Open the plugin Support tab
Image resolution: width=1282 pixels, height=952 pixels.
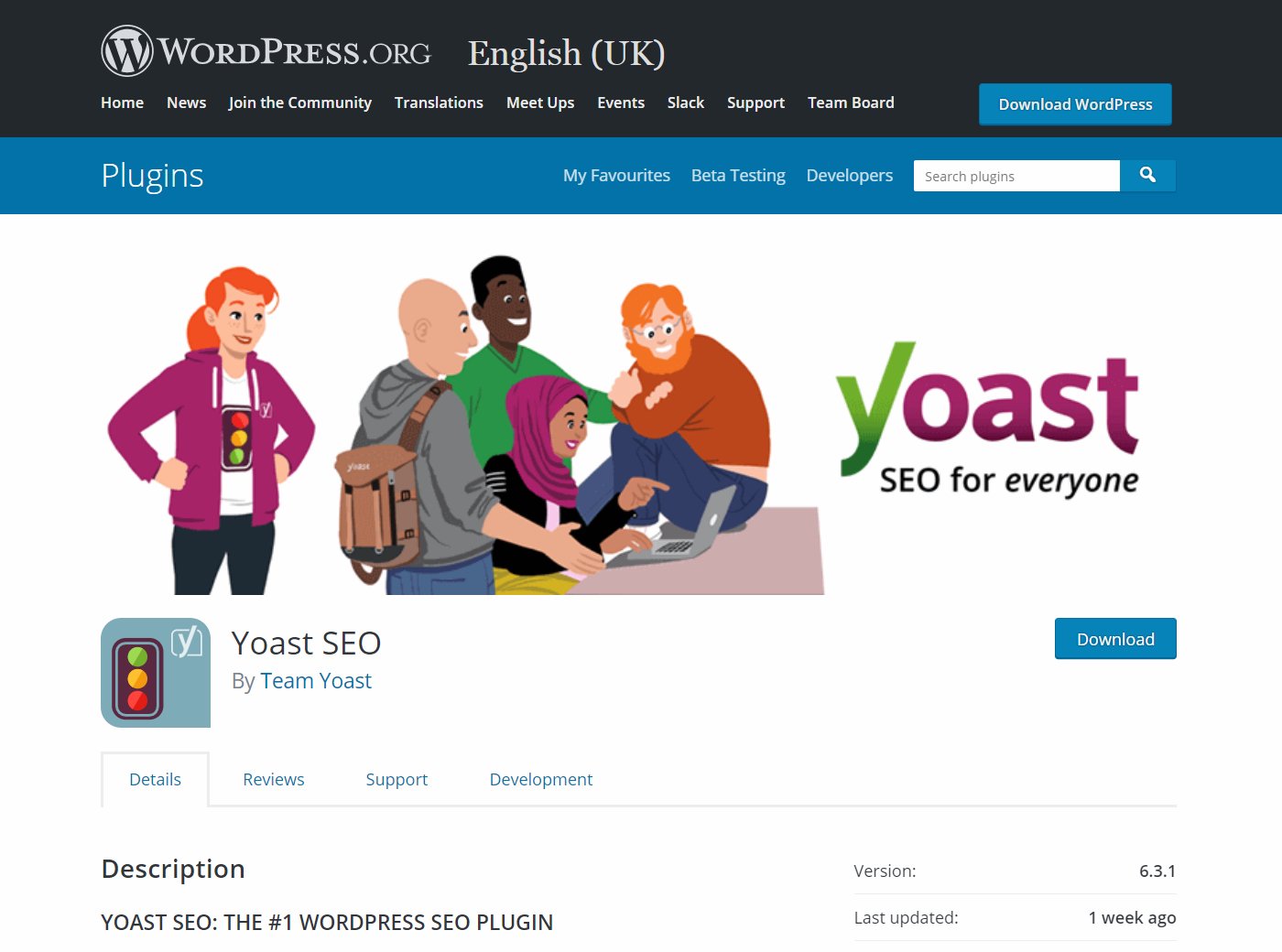click(397, 779)
